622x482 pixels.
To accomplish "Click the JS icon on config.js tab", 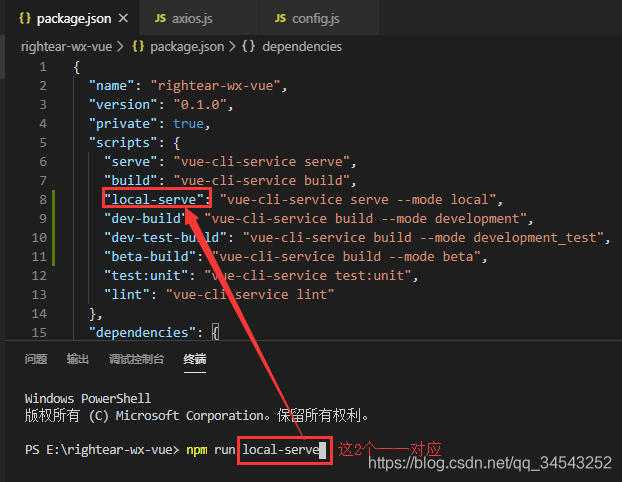I will pos(285,18).
